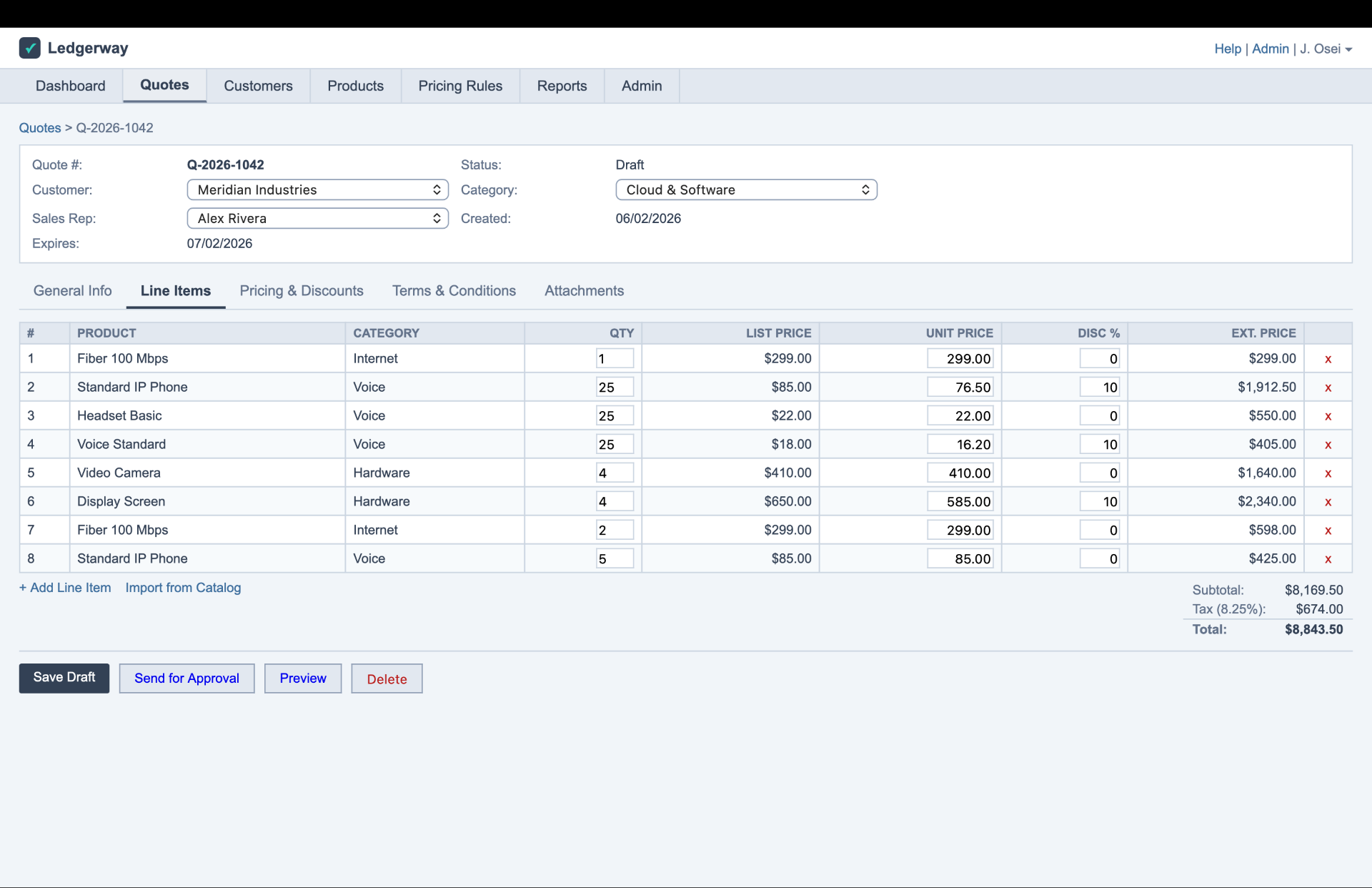
Task: Open the Admin link in top-right header
Action: (1271, 49)
